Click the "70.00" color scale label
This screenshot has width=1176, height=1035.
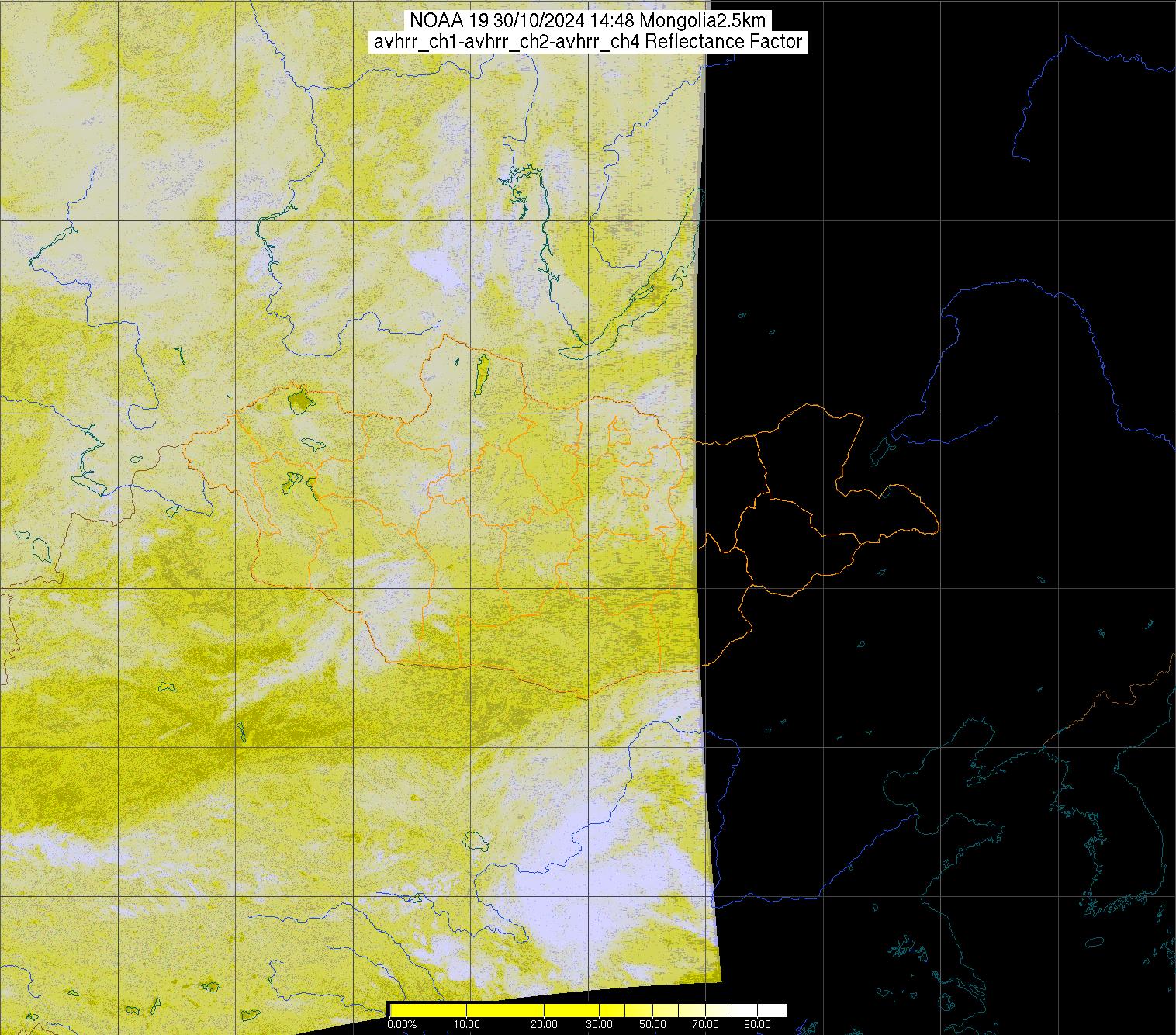pyautogui.click(x=706, y=1024)
